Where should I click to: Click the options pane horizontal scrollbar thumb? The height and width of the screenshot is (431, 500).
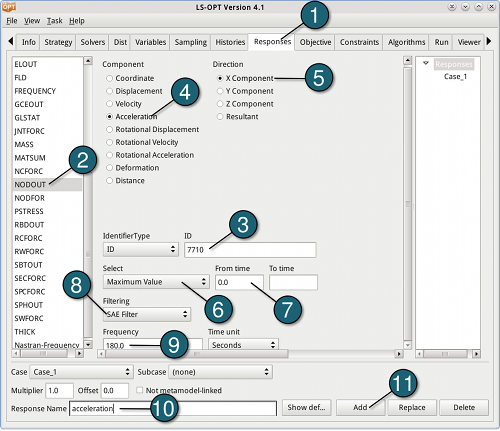click(197, 354)
